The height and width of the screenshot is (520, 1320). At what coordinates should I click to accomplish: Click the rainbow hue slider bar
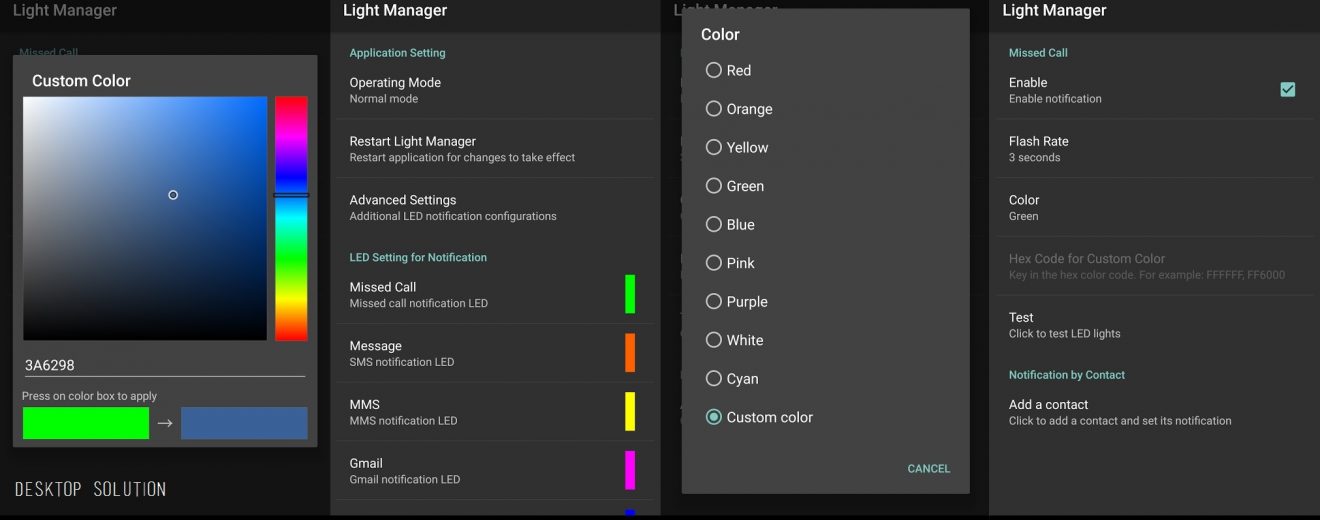[291, 218]
